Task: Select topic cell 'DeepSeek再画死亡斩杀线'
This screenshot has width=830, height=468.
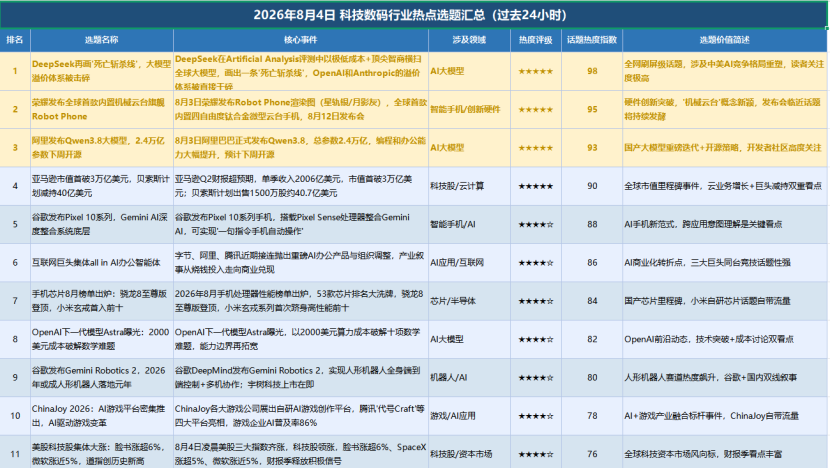Action: coord(102,71)
